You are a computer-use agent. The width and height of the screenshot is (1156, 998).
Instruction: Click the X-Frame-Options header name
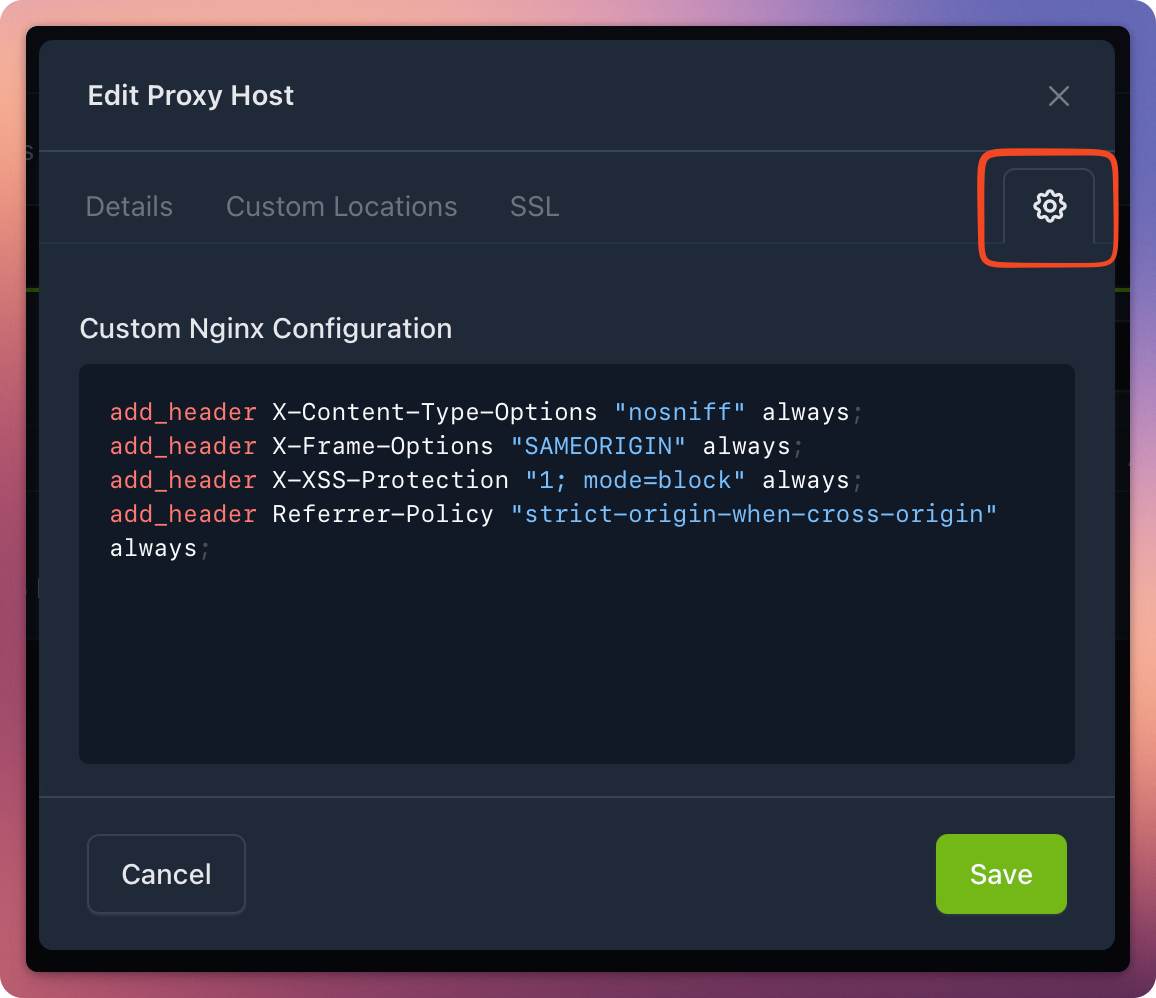[382, 446]
